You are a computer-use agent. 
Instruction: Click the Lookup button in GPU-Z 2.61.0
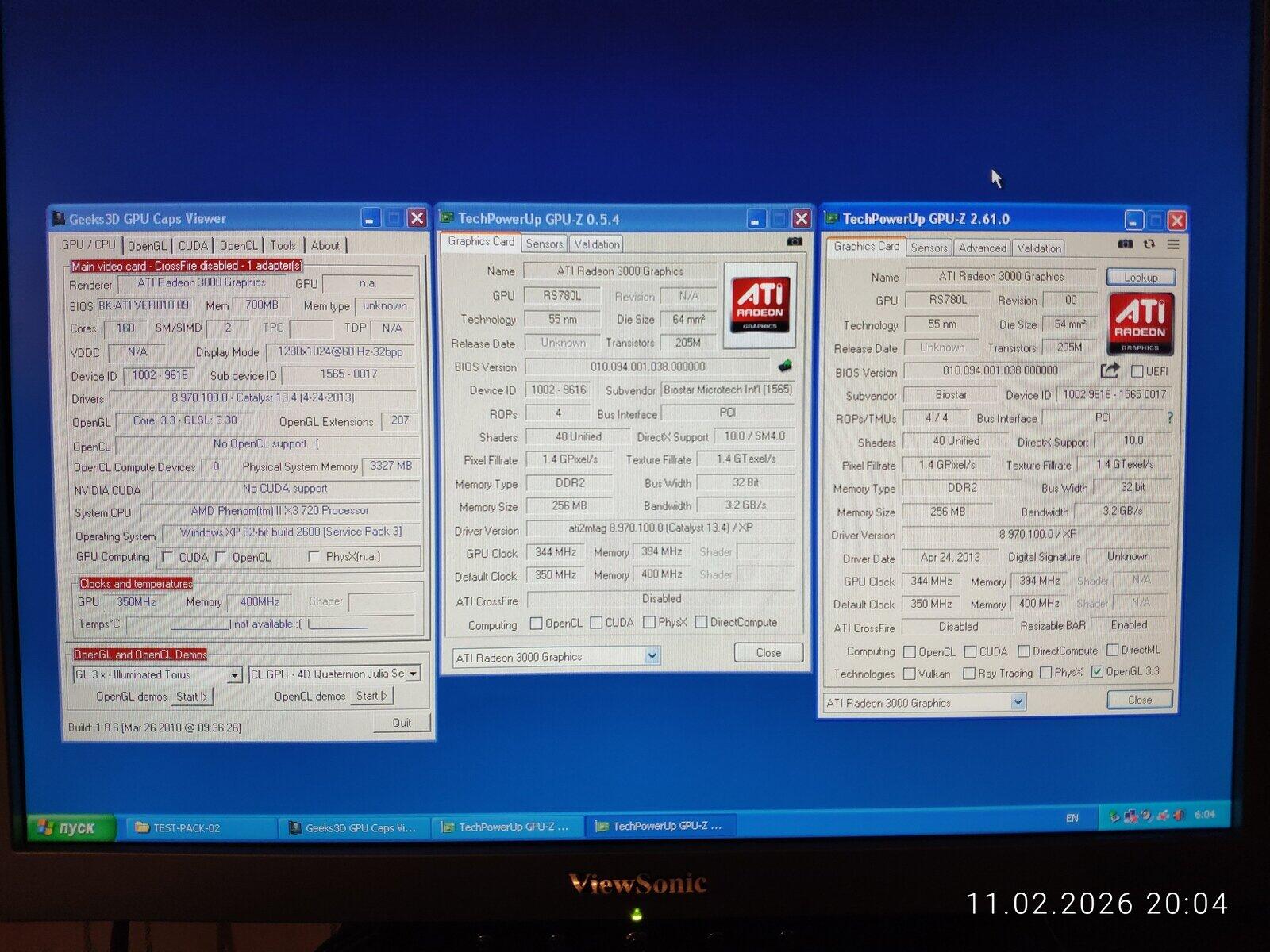point(1140,277)
